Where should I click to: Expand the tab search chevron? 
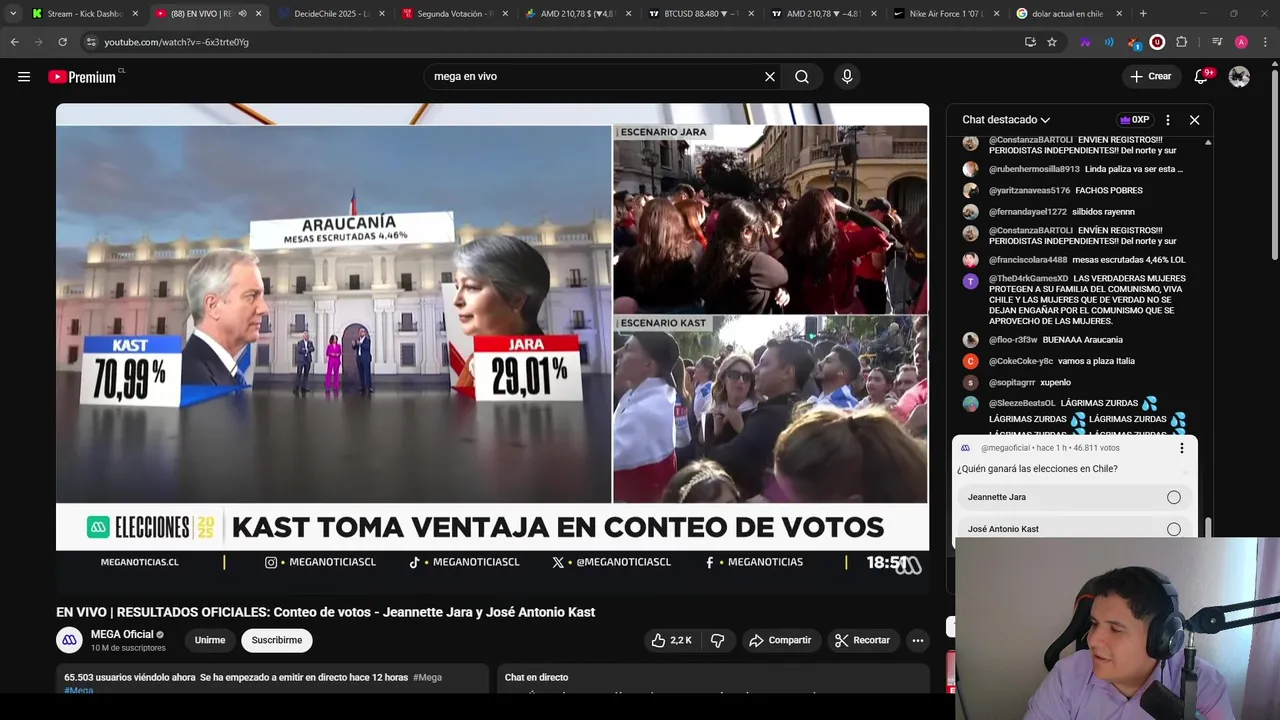pyautogui.click(x=12, y=14)
